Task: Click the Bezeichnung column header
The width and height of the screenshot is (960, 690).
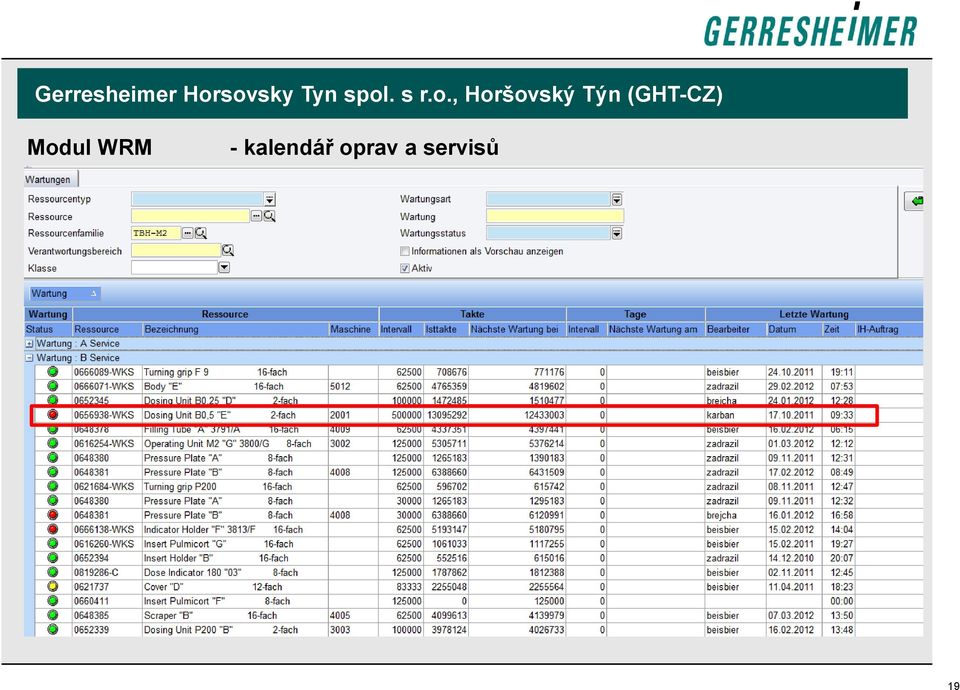Action: tap(235, 329)
